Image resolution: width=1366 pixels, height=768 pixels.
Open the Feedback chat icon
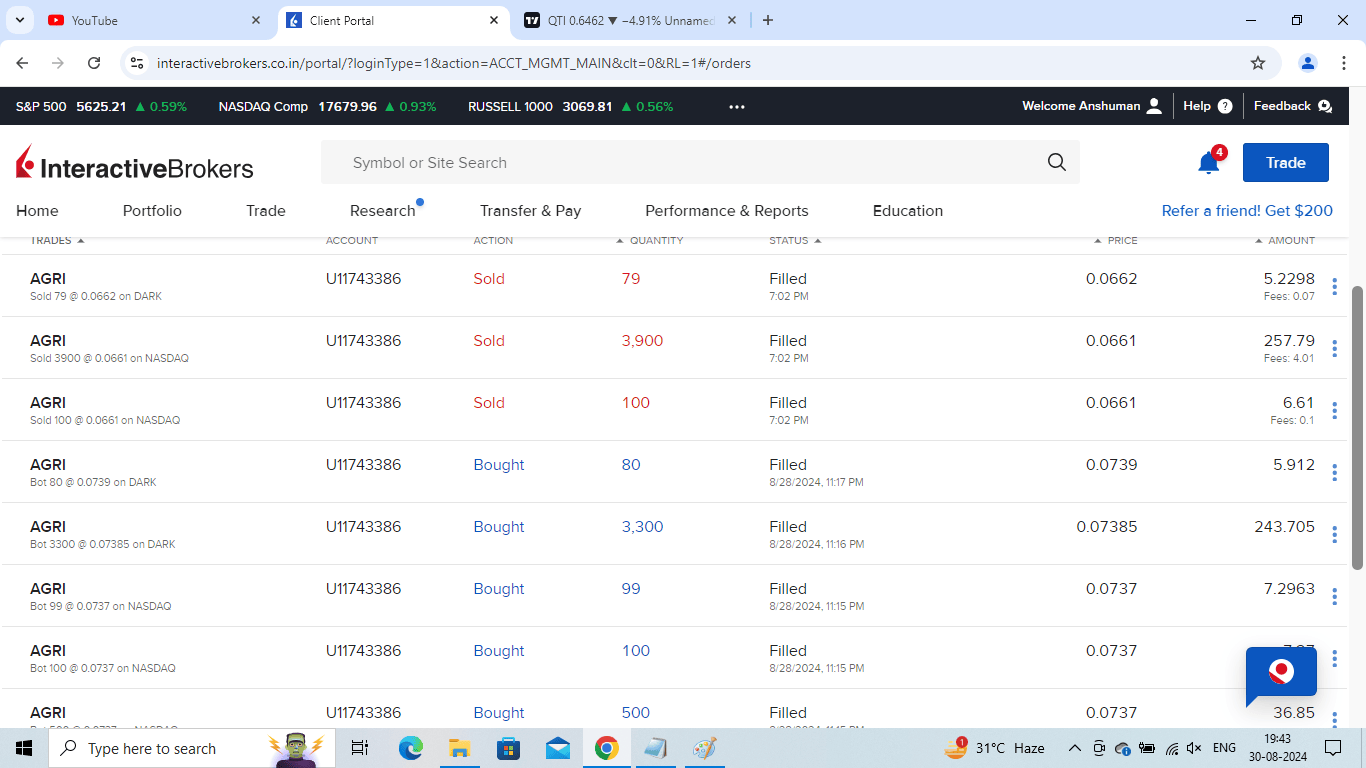[1325, 106]
